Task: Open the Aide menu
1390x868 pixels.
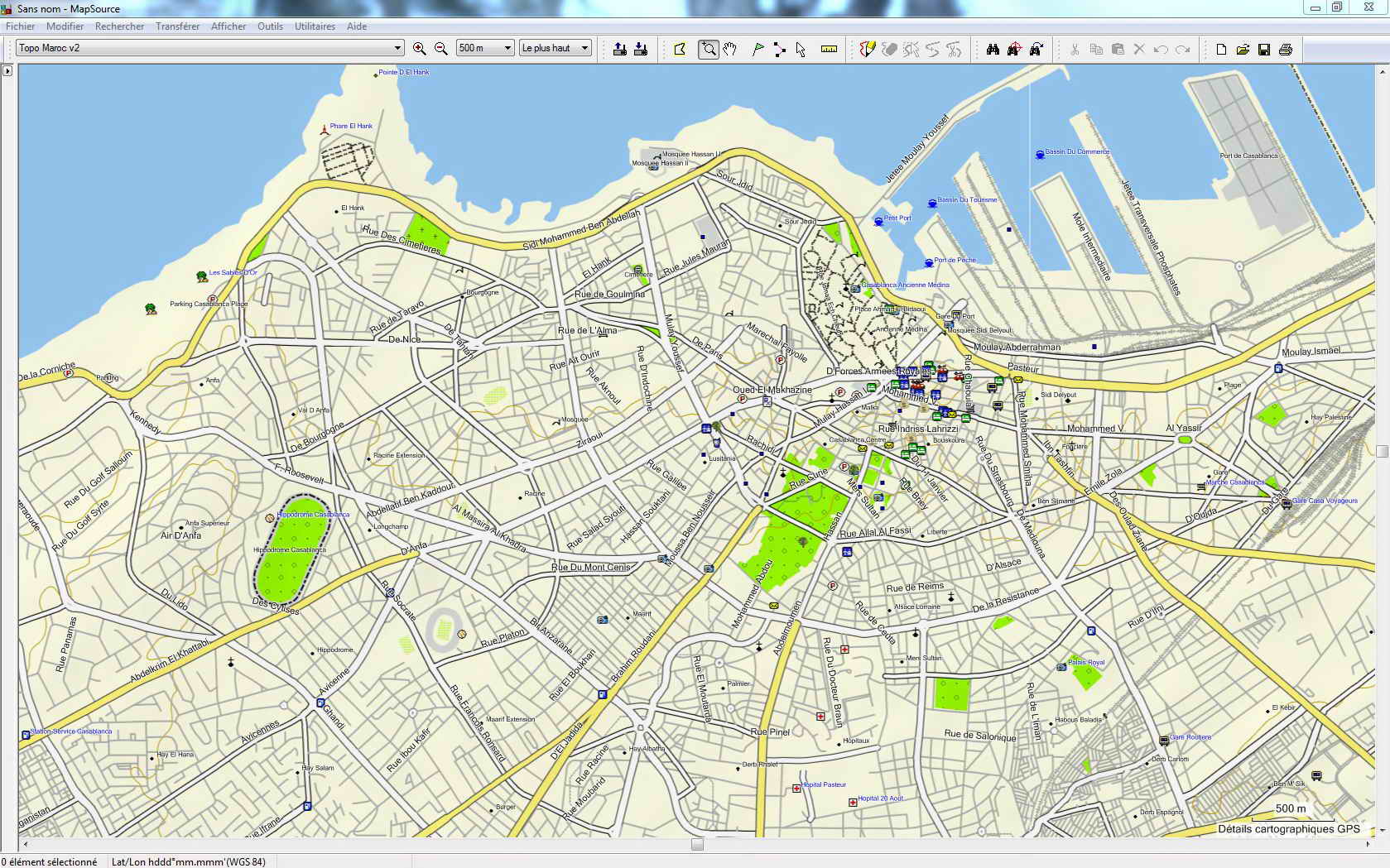Action: pyautogui.click(x=357, y=26)
